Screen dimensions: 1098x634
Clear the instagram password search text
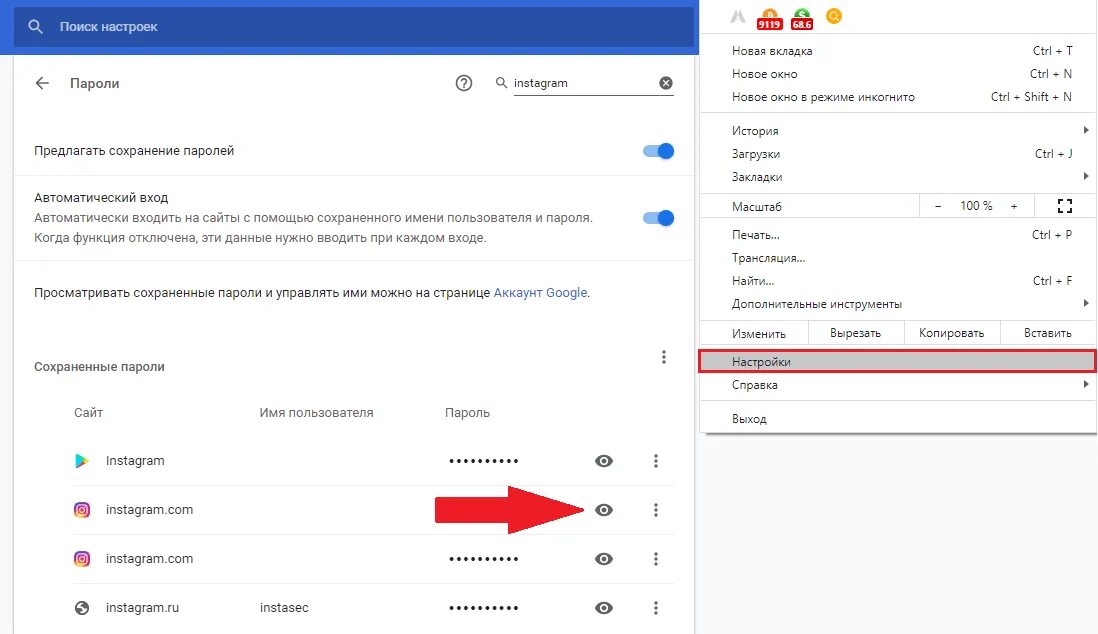pos(666,83)
